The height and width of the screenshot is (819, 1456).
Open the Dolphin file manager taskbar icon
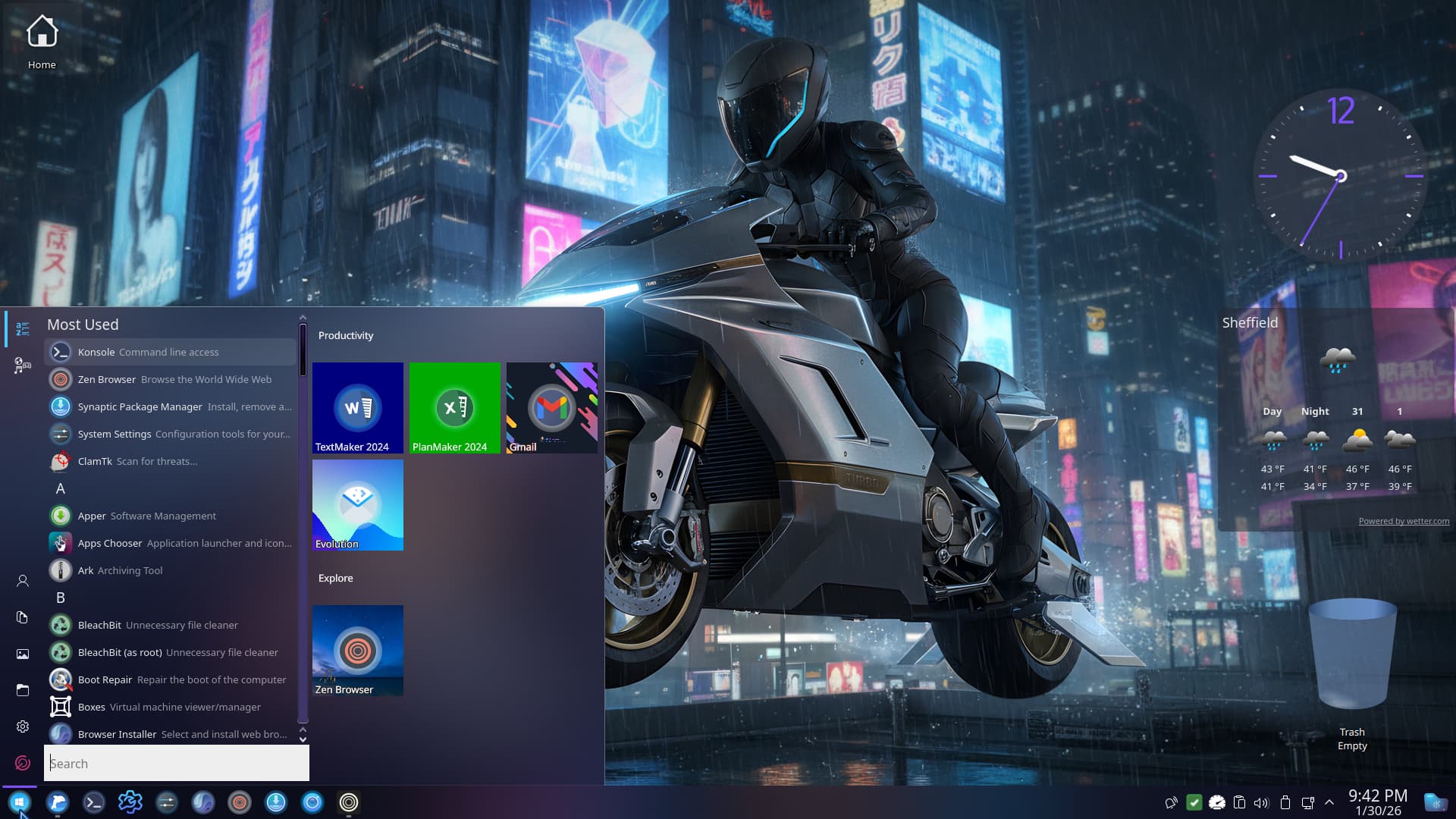[x=58, y=802]
